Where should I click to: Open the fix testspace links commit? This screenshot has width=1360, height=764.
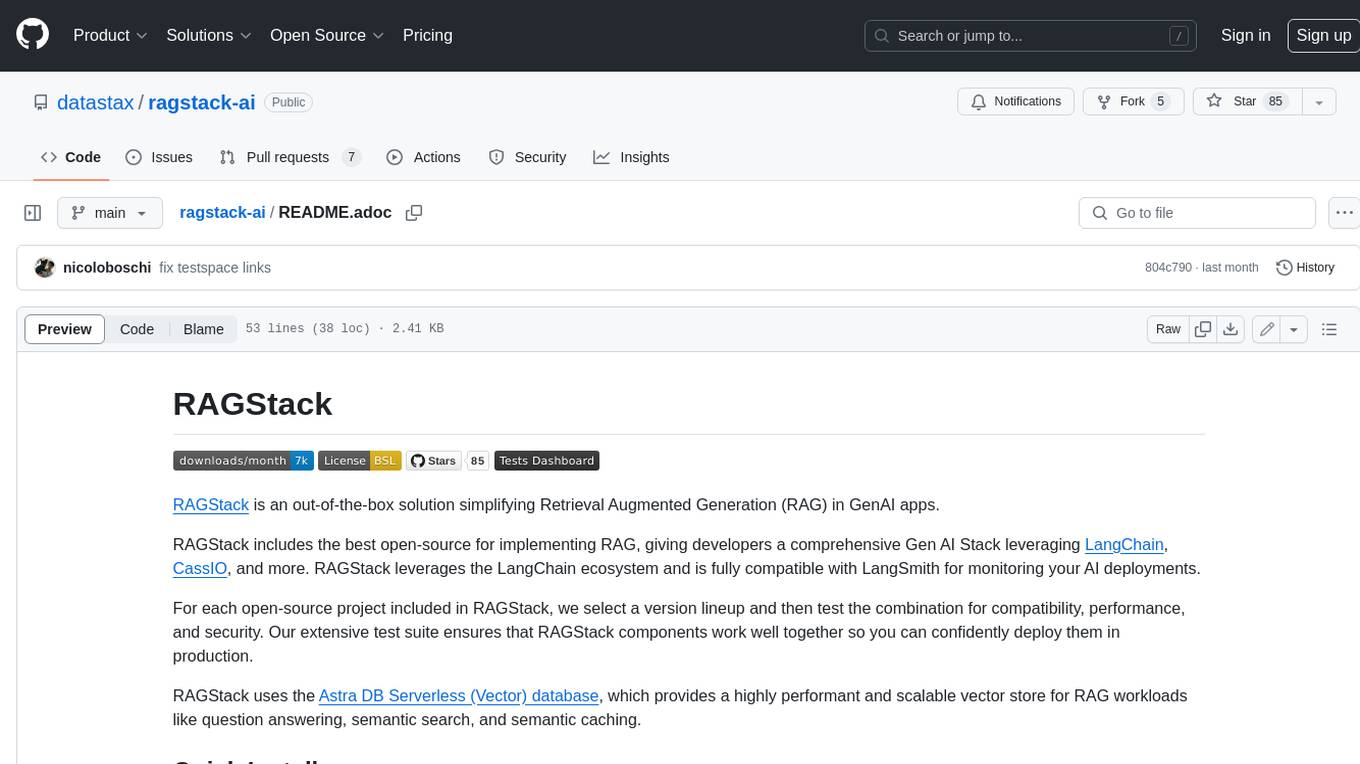(x=215, y=268)
